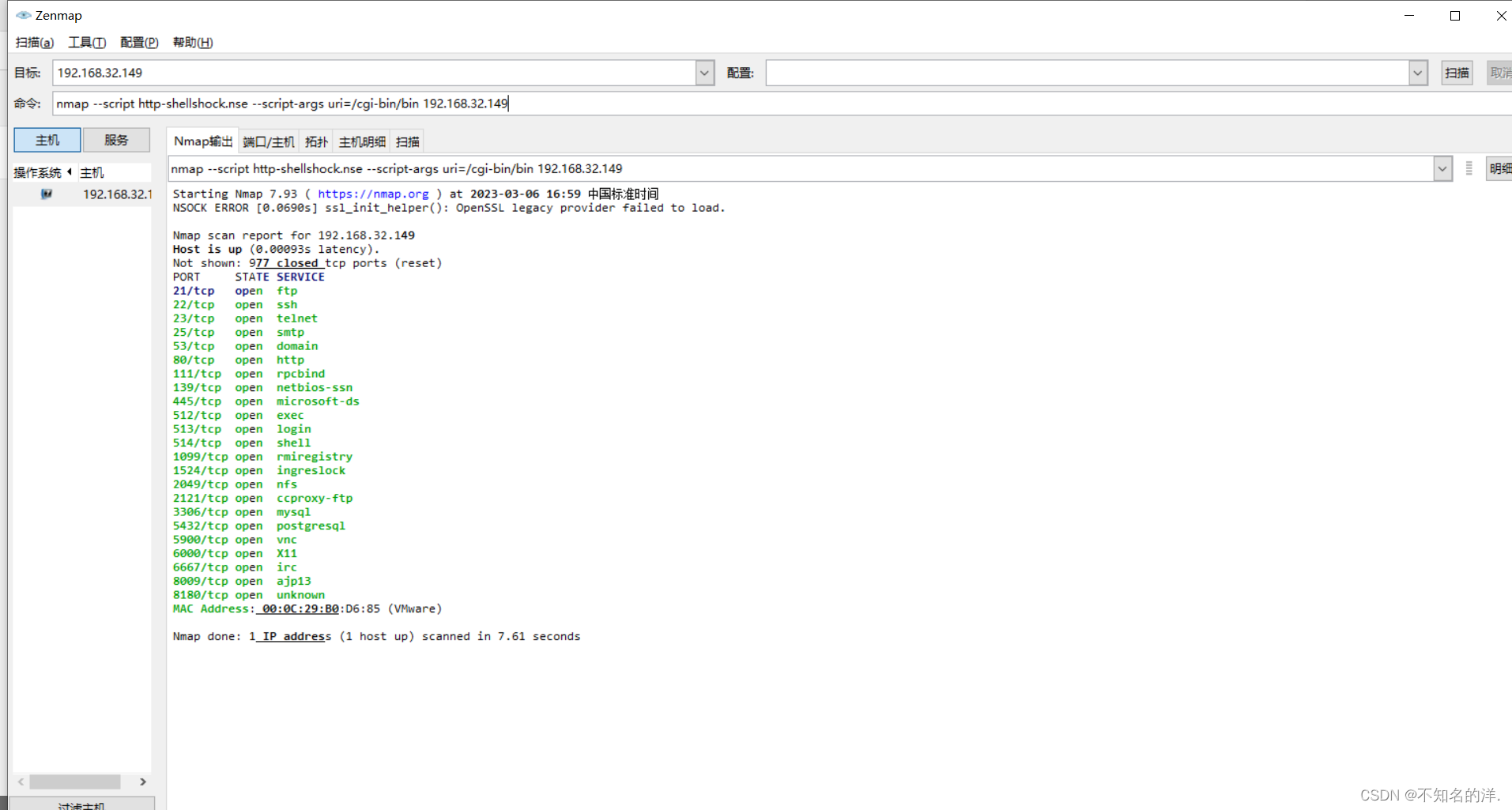
Task: Click the 扫描 scan button
Action: 1457,73
